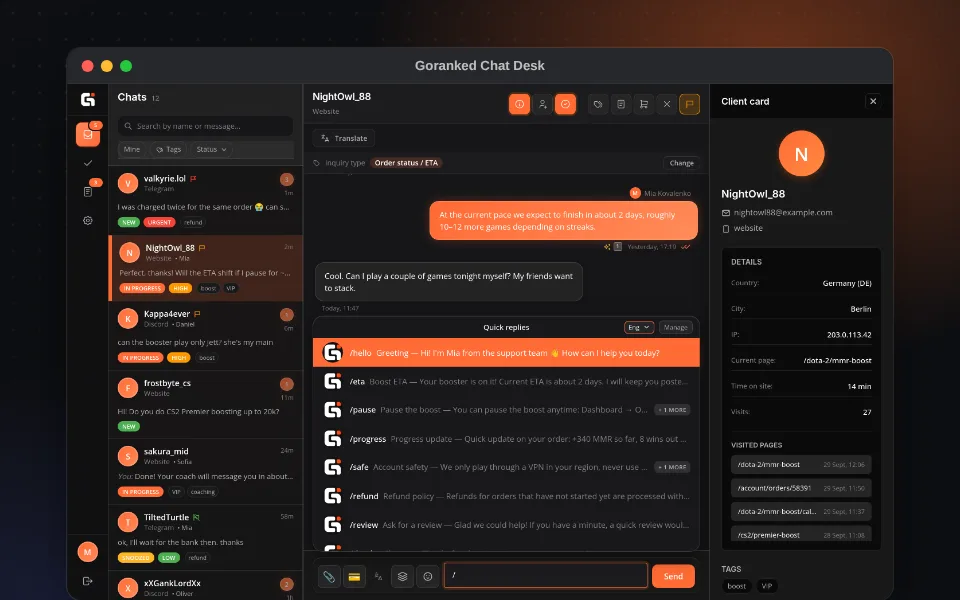Open the notes document icon in sidebar
Image resolution: width=960 pixels, height=600 pixels.
(x=88, y=192)
